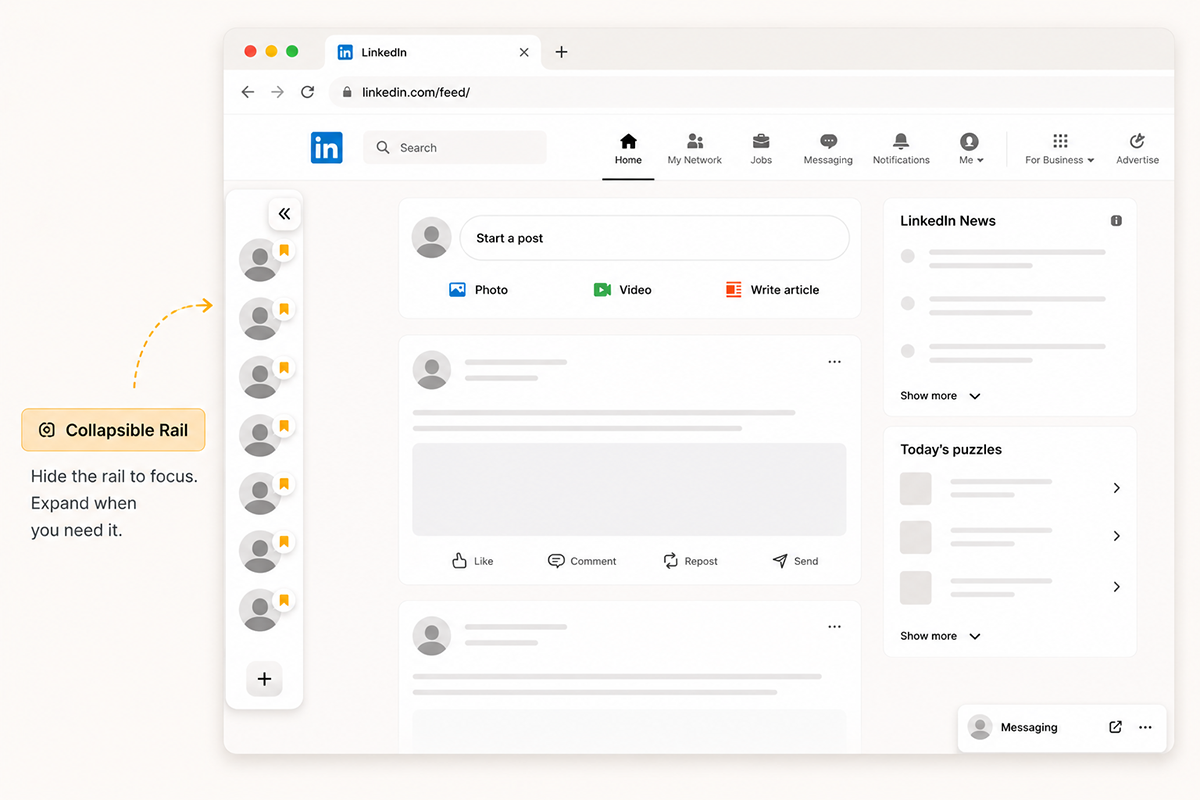This screenshot has width=1200, height=800.
Task: Open the first post author's avatar
Action: 432,370
